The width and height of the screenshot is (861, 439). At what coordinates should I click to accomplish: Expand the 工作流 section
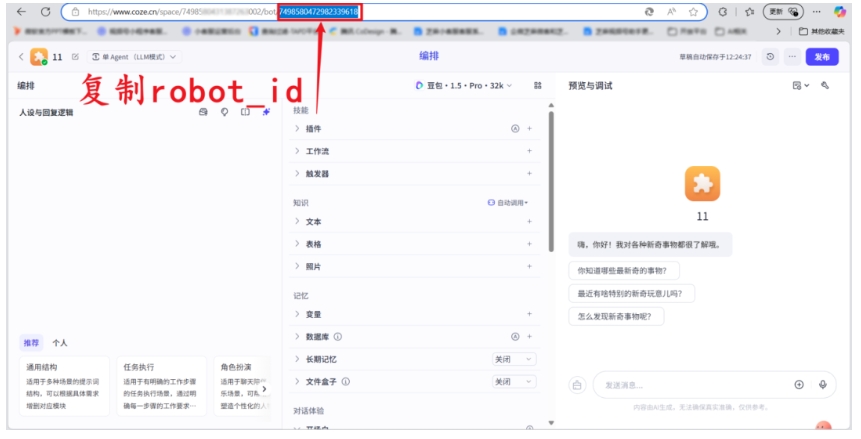297,151
